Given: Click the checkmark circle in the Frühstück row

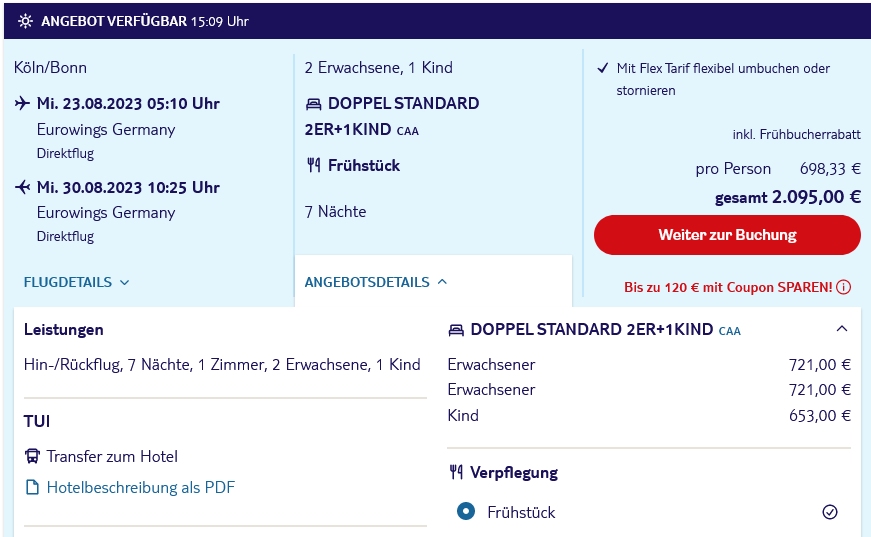Looking at the screenshot, I should pyautogui.click(x=830, y=511).
